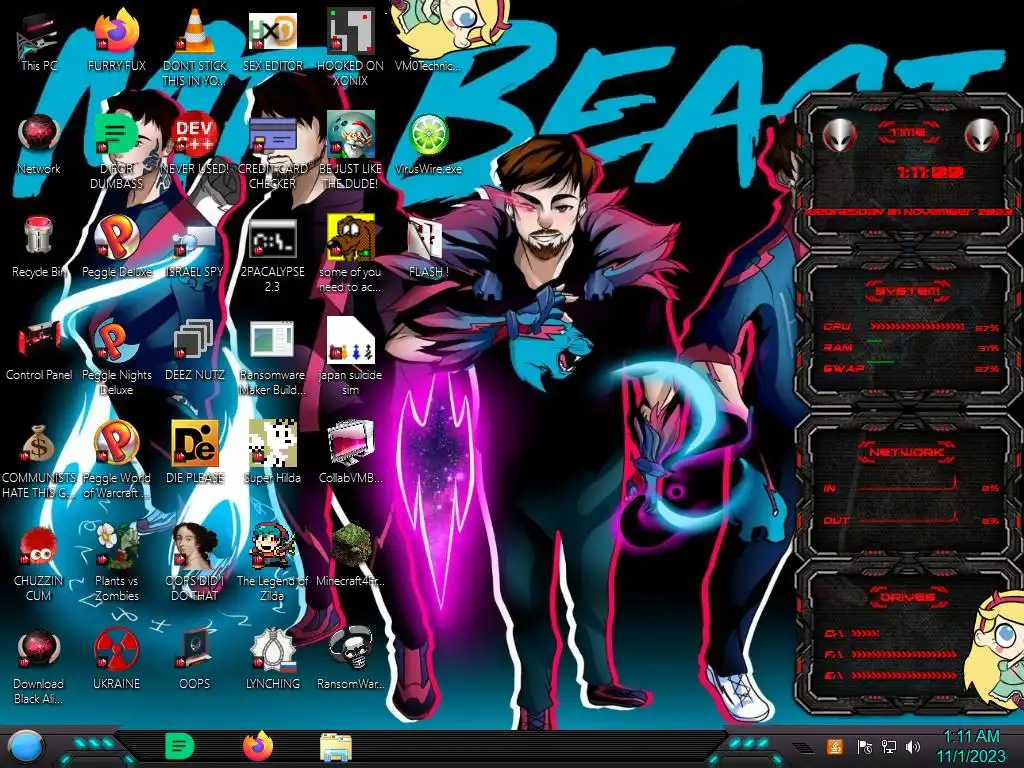Screen dimensions: 1024x768
Task: Click the volume speaker tray icon
Action: (x=913, y=746)
